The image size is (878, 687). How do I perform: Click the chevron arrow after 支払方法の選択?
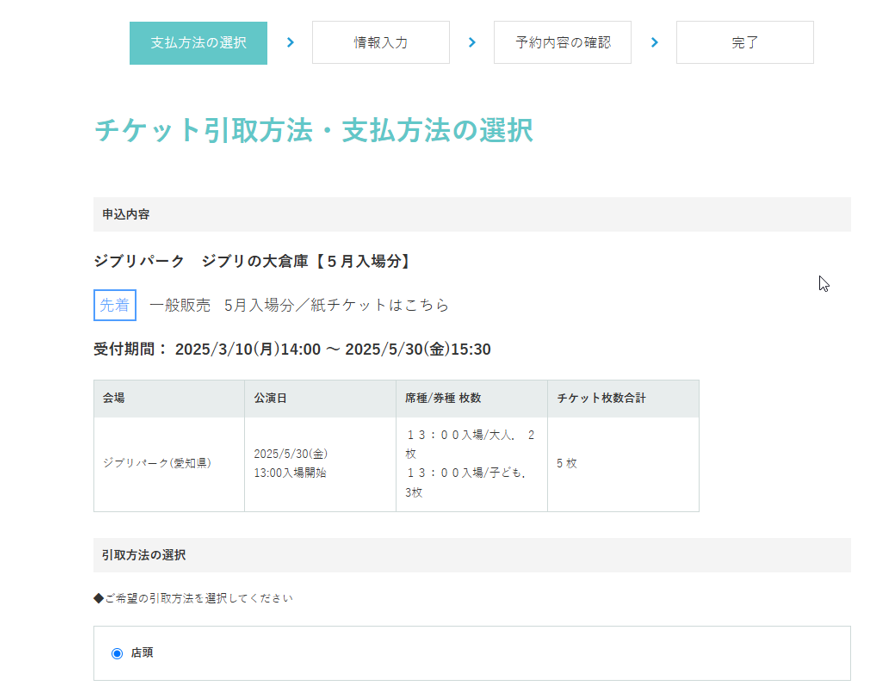290,43
